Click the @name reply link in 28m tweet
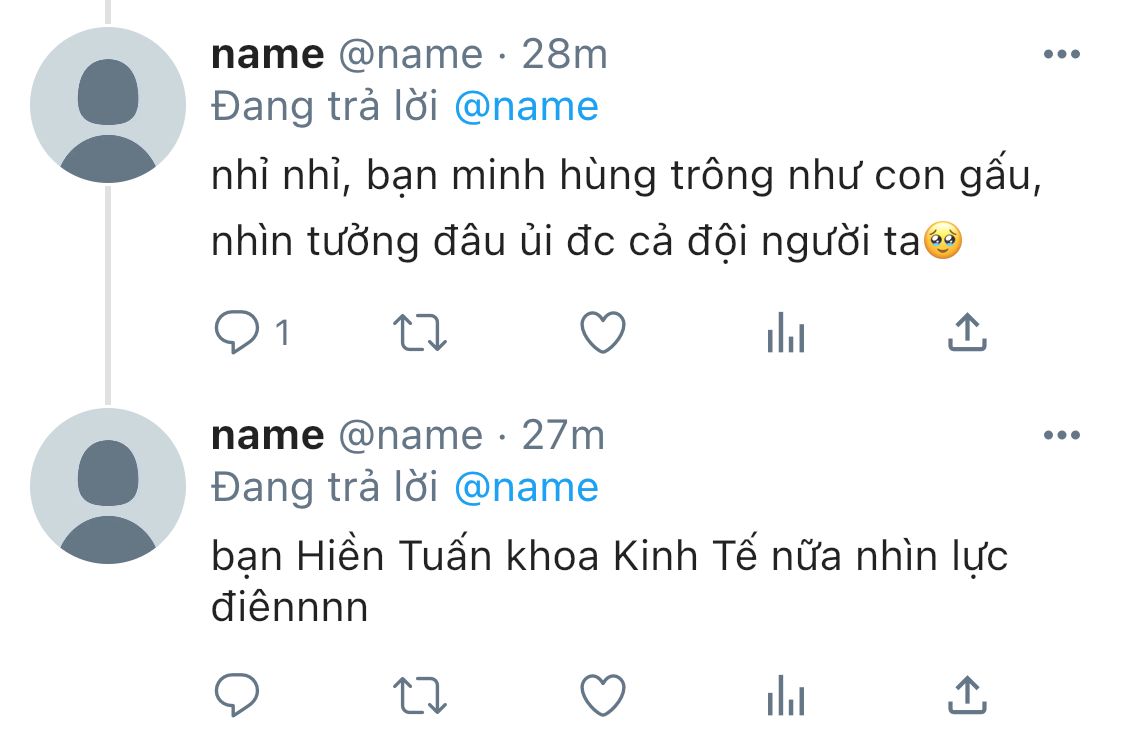This screenshot has width=1125, height=735. coord(527,107)
